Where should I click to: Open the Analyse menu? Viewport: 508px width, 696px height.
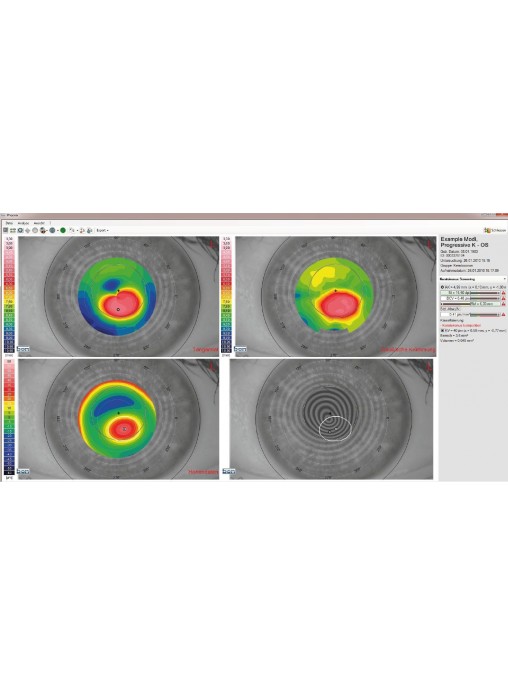pyautogui.click(x=23, y=223)
